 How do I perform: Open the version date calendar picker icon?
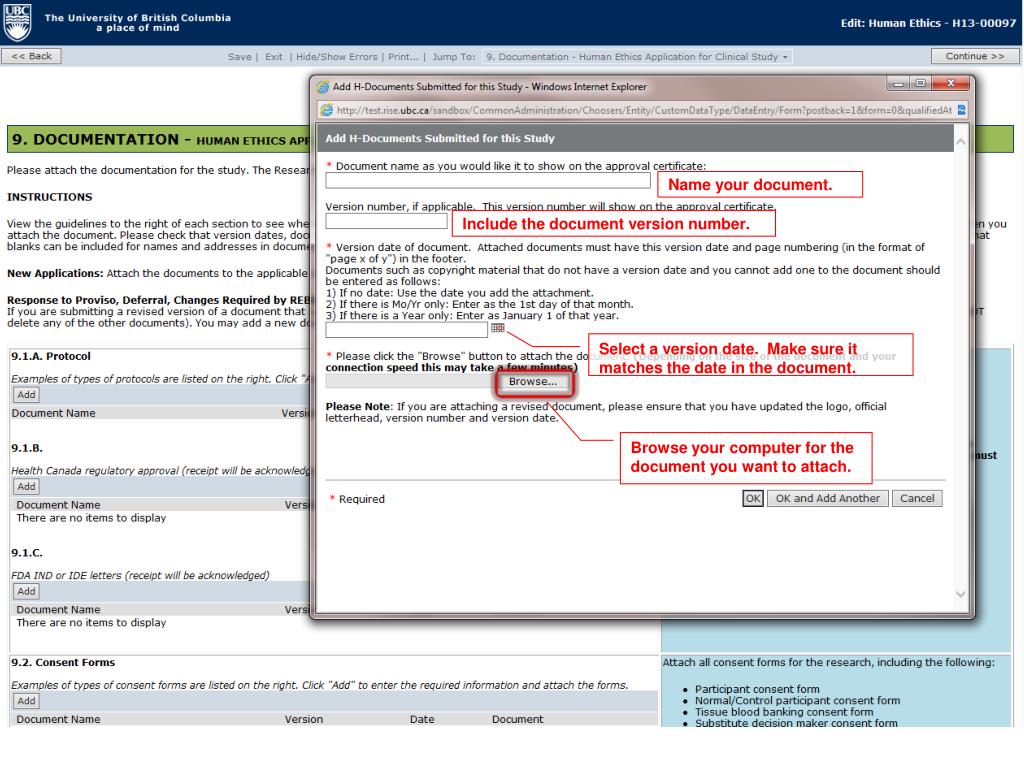498,328
